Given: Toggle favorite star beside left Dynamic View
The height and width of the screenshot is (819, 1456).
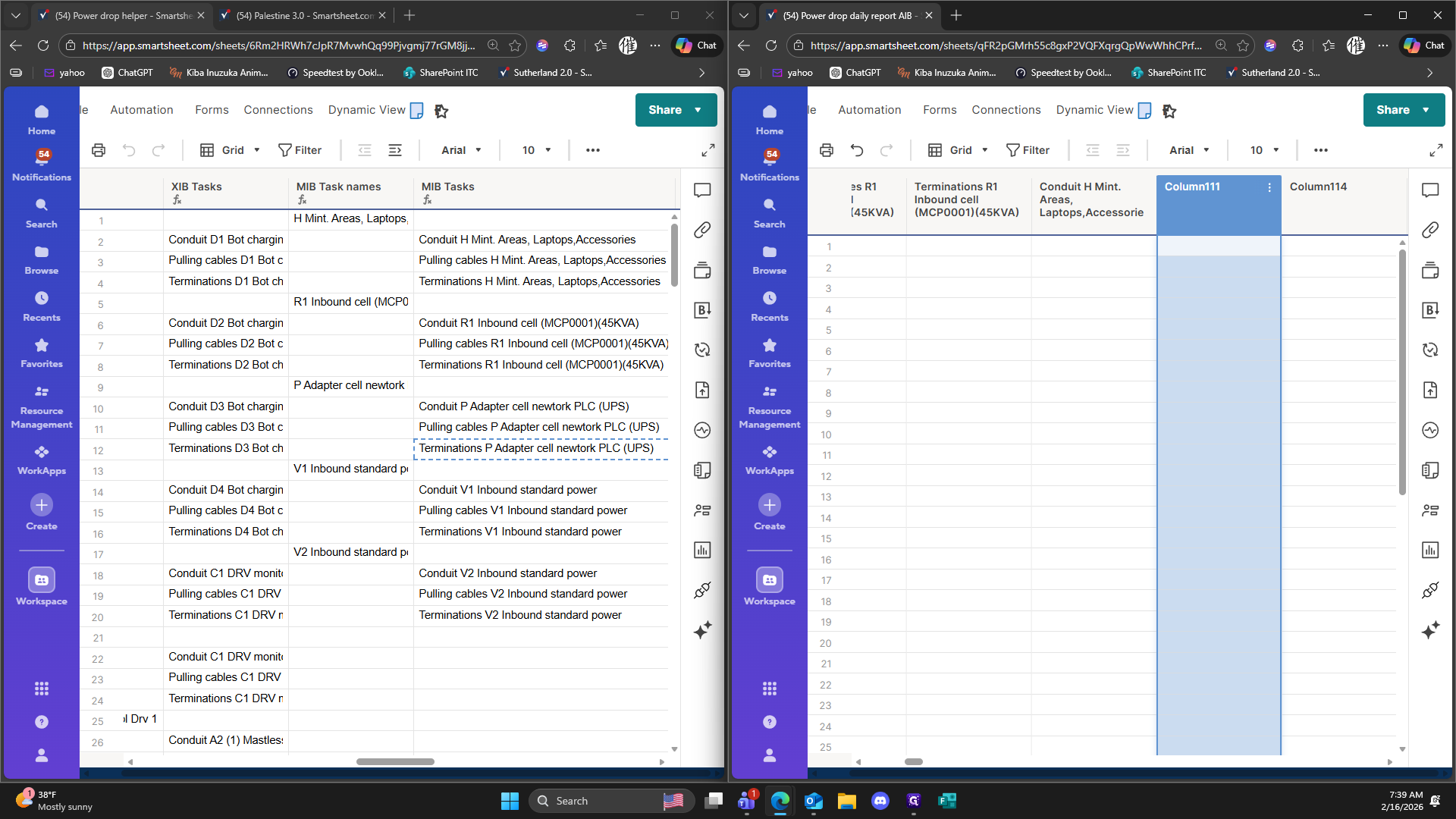Looking at the screenshot, I should pyautogui.click(x=441, y=111).
